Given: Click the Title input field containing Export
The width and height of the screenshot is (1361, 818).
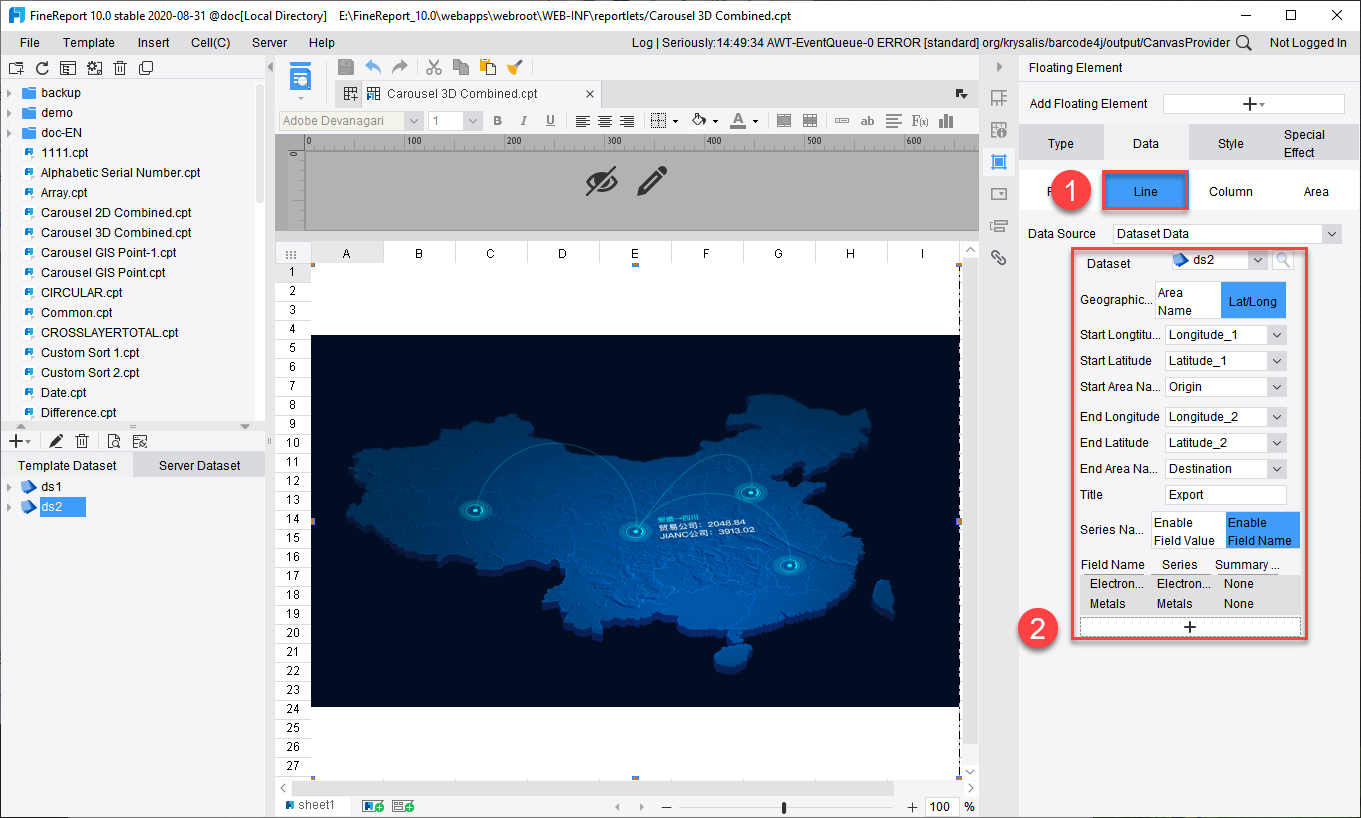Looking at the screenshot, I should click(x=1225, y=495).
